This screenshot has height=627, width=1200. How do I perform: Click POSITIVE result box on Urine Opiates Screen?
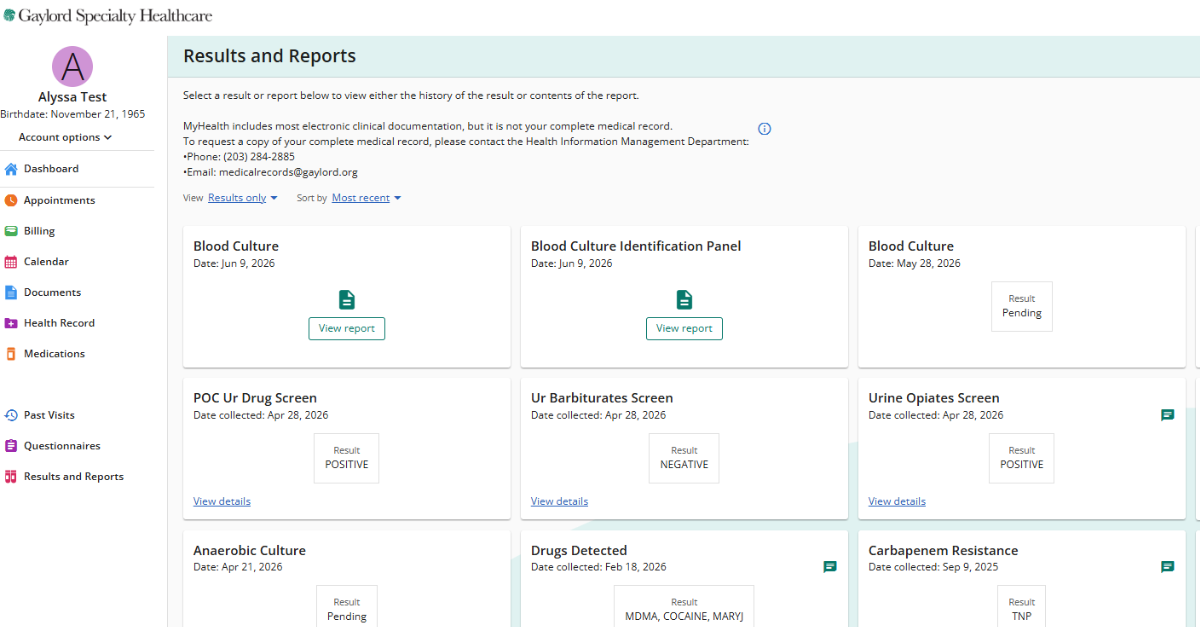(x=1022, y=458)
